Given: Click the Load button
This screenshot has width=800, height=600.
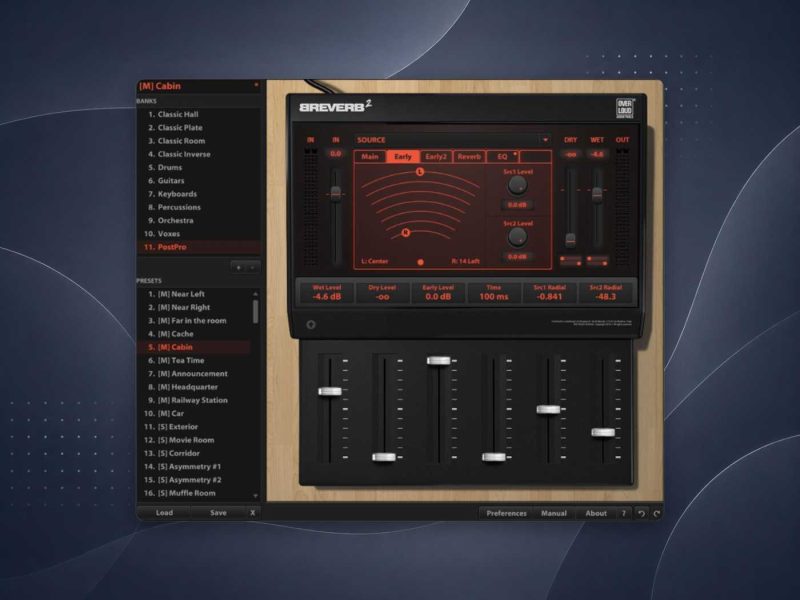Looking at the screenshot, I should 164,513.
